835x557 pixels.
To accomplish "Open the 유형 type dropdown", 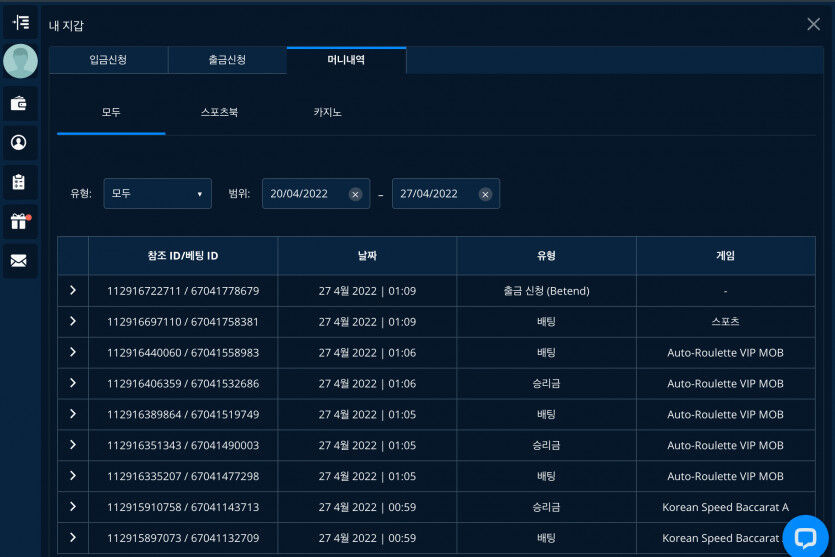I will (158, 193).
